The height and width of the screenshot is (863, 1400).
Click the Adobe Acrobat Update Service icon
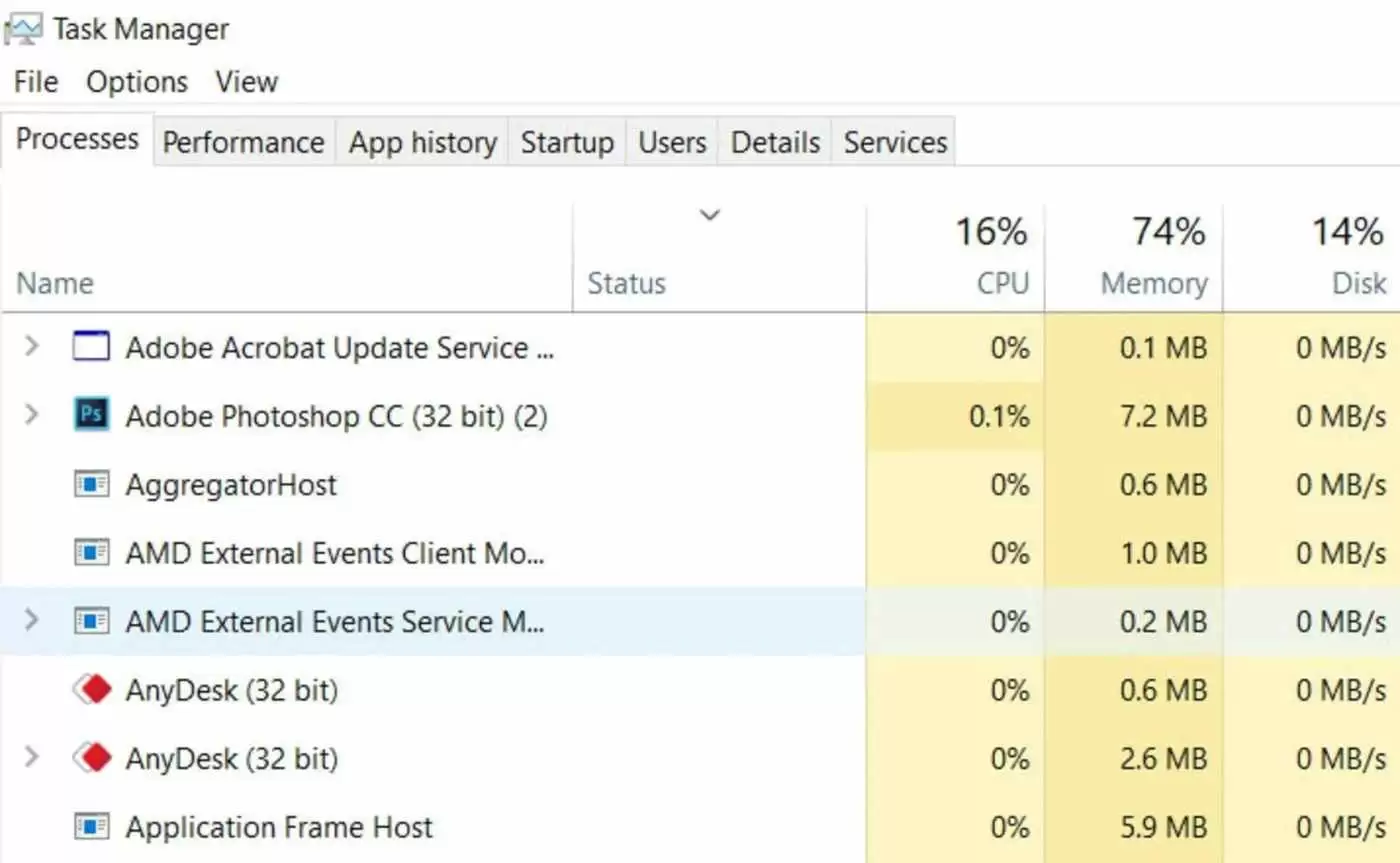click(91, 348)
